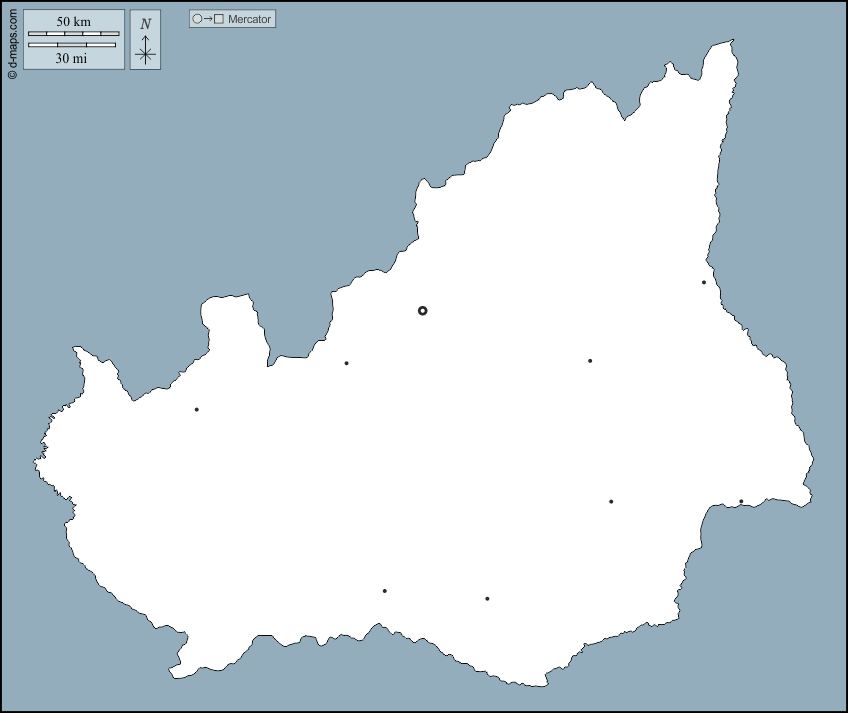Click the square symbol in the projection box
Viewport: 848px width, 713px height.
pos(219,19)
